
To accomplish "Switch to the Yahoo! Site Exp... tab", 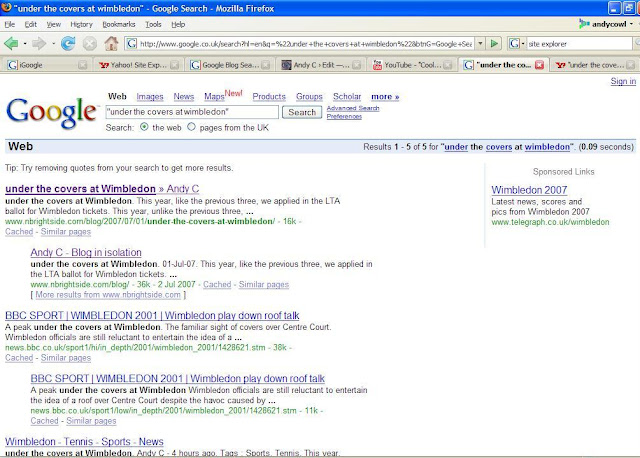I will pyautogui.click(x=138, y=65).
